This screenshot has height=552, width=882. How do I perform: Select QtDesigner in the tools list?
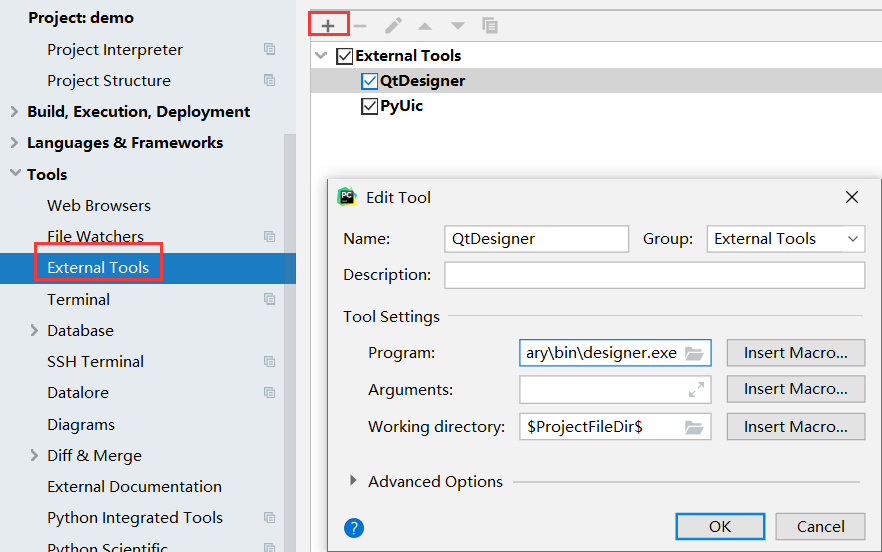click(x=422, y=81)
